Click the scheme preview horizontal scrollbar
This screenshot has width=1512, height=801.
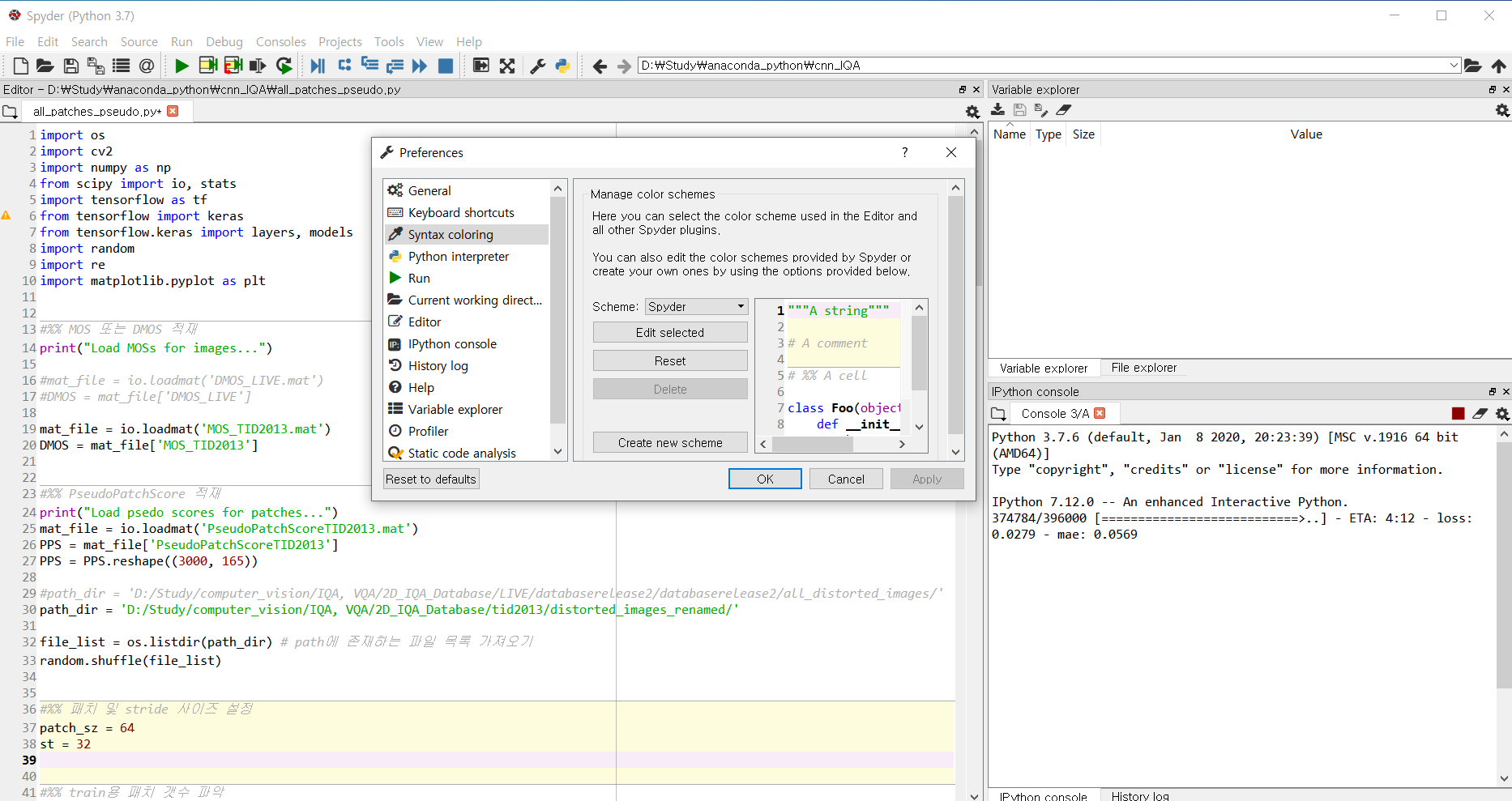point(831,444)
